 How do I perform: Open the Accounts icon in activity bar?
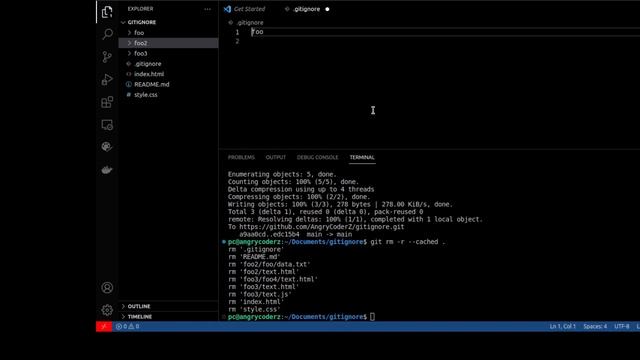(x=107, y=288)
